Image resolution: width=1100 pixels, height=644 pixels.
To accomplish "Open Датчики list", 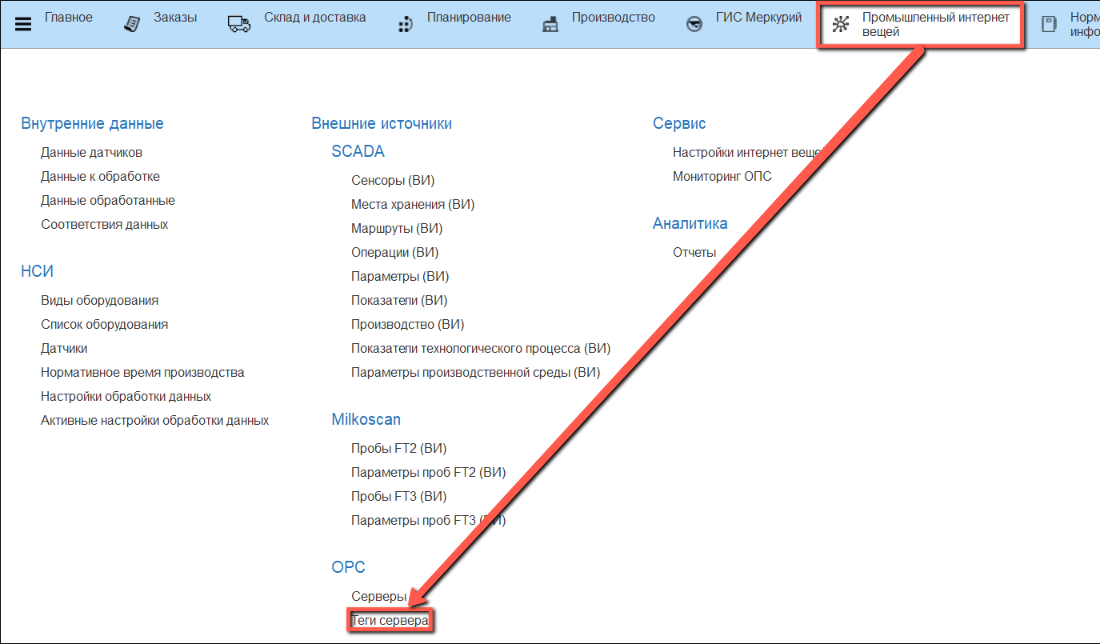I will pyautogui.click(x=64, y=349).
